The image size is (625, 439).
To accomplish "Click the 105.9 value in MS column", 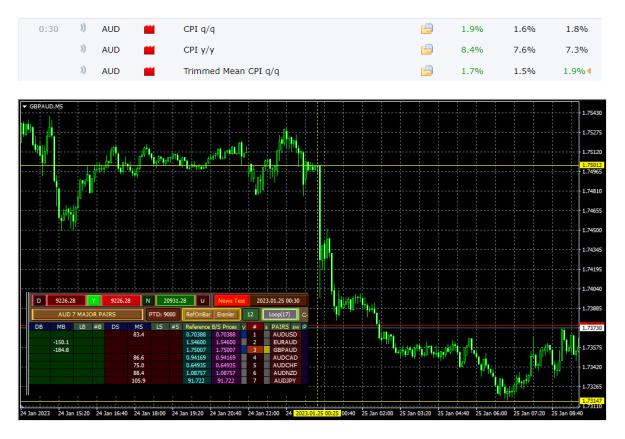I will coord(138,381).
